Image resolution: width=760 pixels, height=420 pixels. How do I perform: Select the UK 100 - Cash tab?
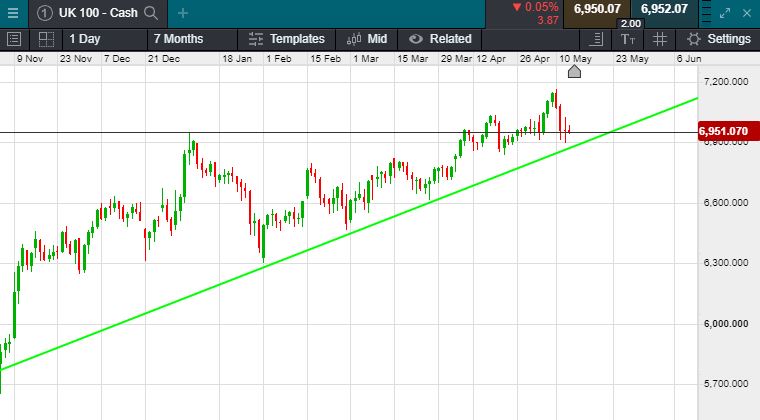coord(95,13)
